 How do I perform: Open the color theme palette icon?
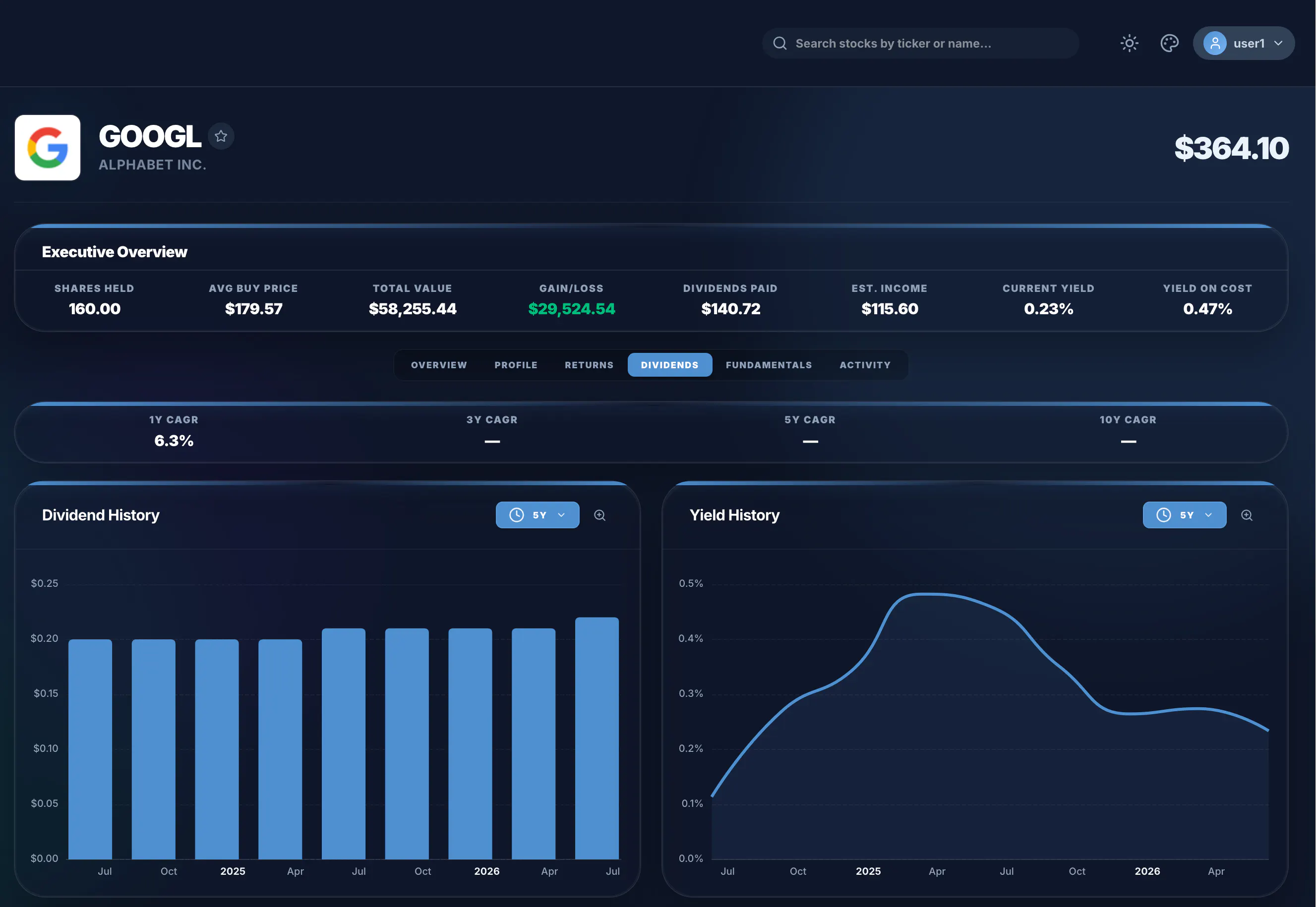1169,43
